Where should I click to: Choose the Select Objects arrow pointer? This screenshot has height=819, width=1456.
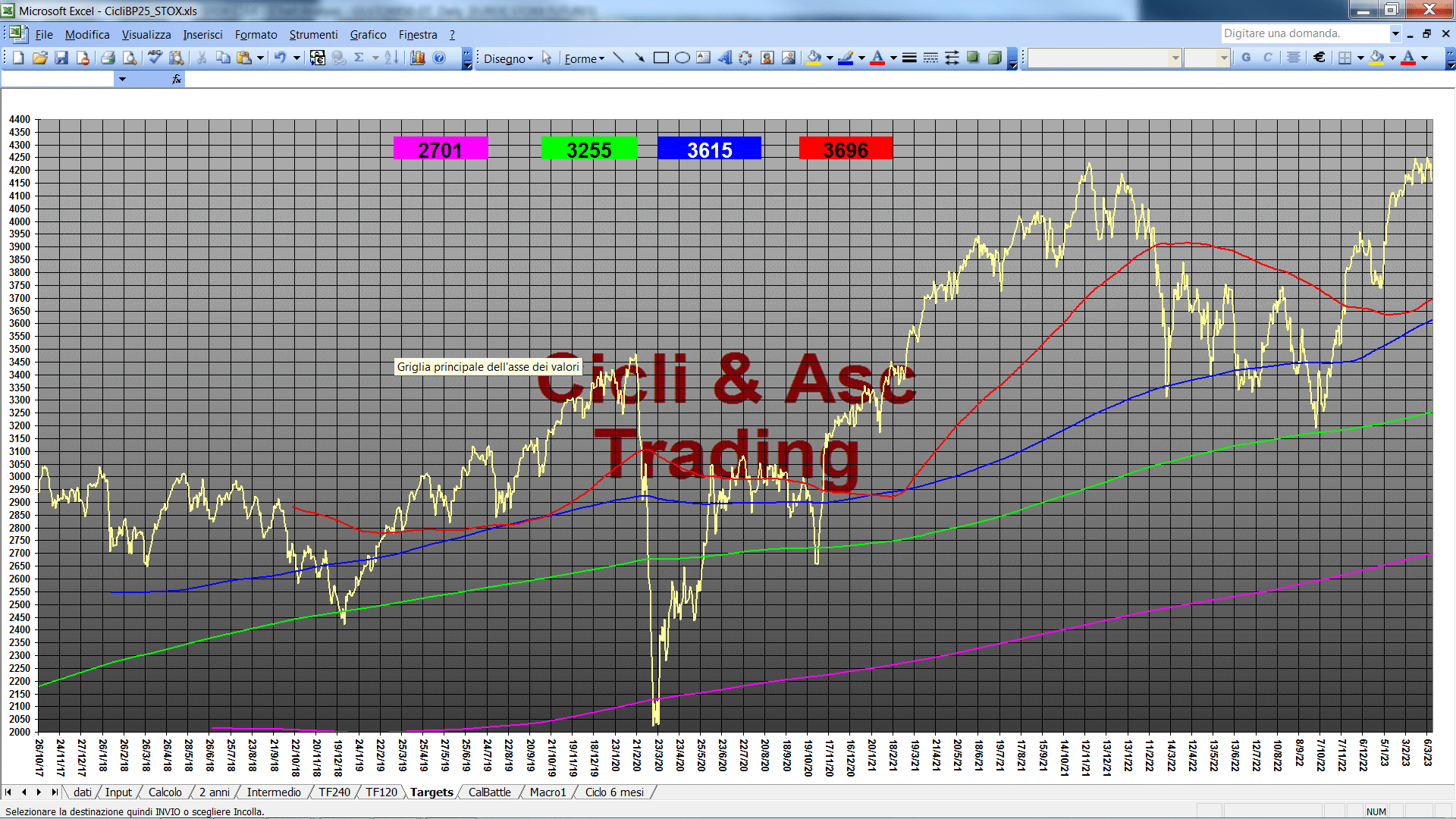(547, 58)
